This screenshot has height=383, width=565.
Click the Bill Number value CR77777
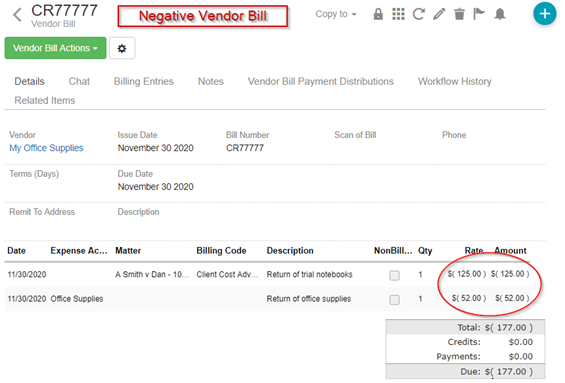point(245,148)
